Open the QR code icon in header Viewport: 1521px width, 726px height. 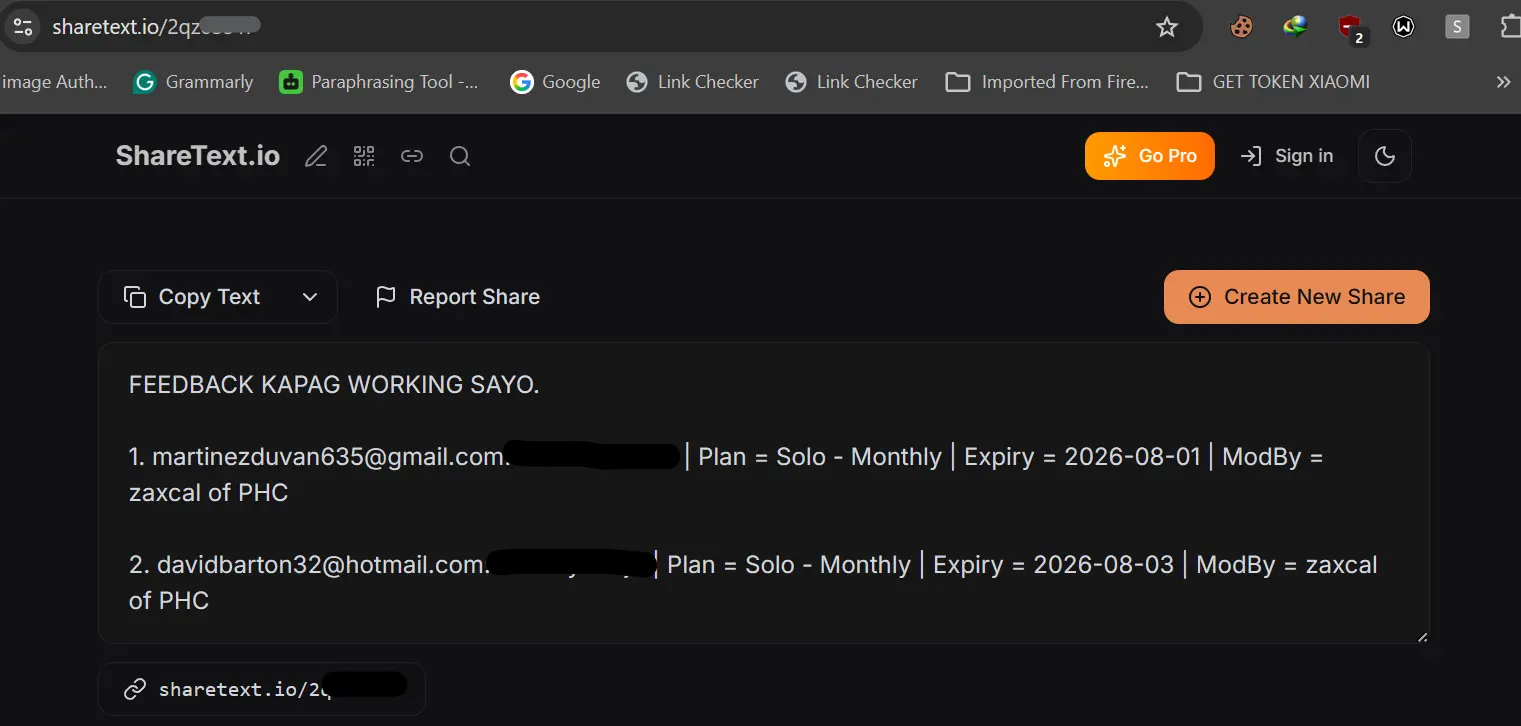pos(364,156)
